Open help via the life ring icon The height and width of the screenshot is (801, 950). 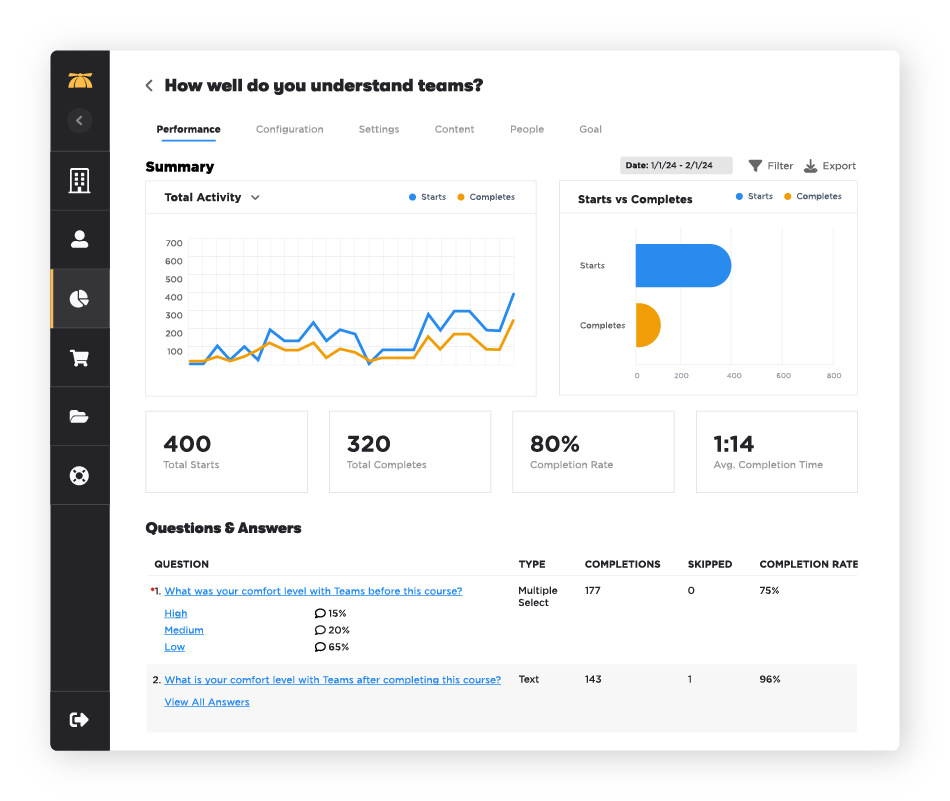[x=79, y=473]
